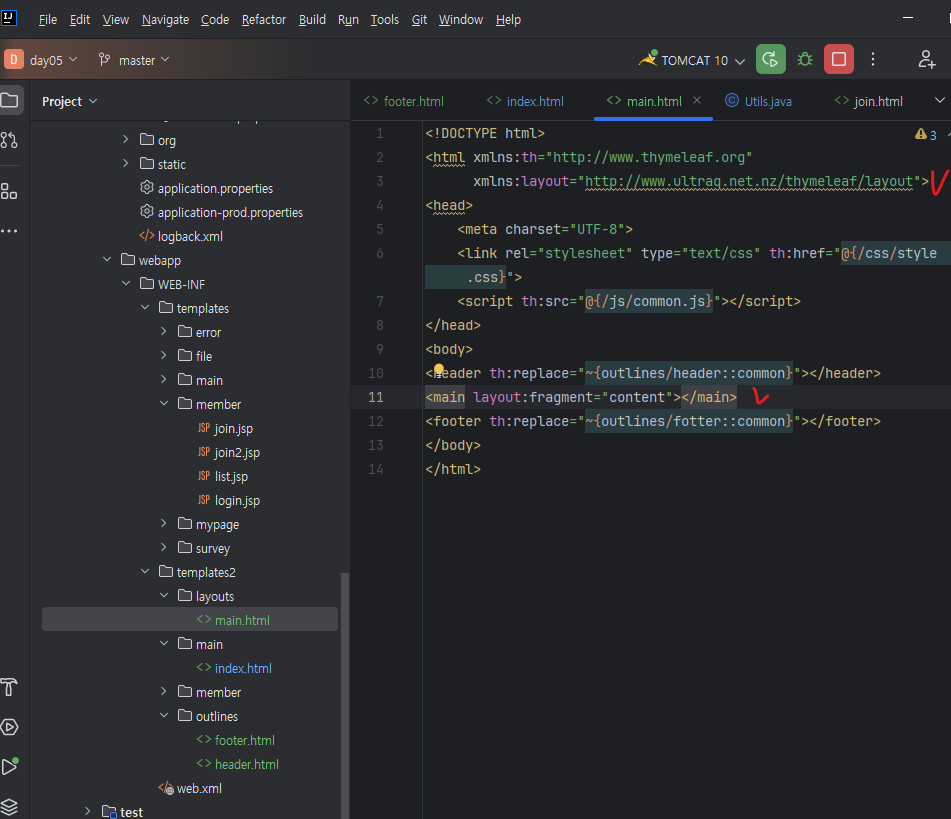
Task: Expand the mypage folder
Action: (164, 524)
